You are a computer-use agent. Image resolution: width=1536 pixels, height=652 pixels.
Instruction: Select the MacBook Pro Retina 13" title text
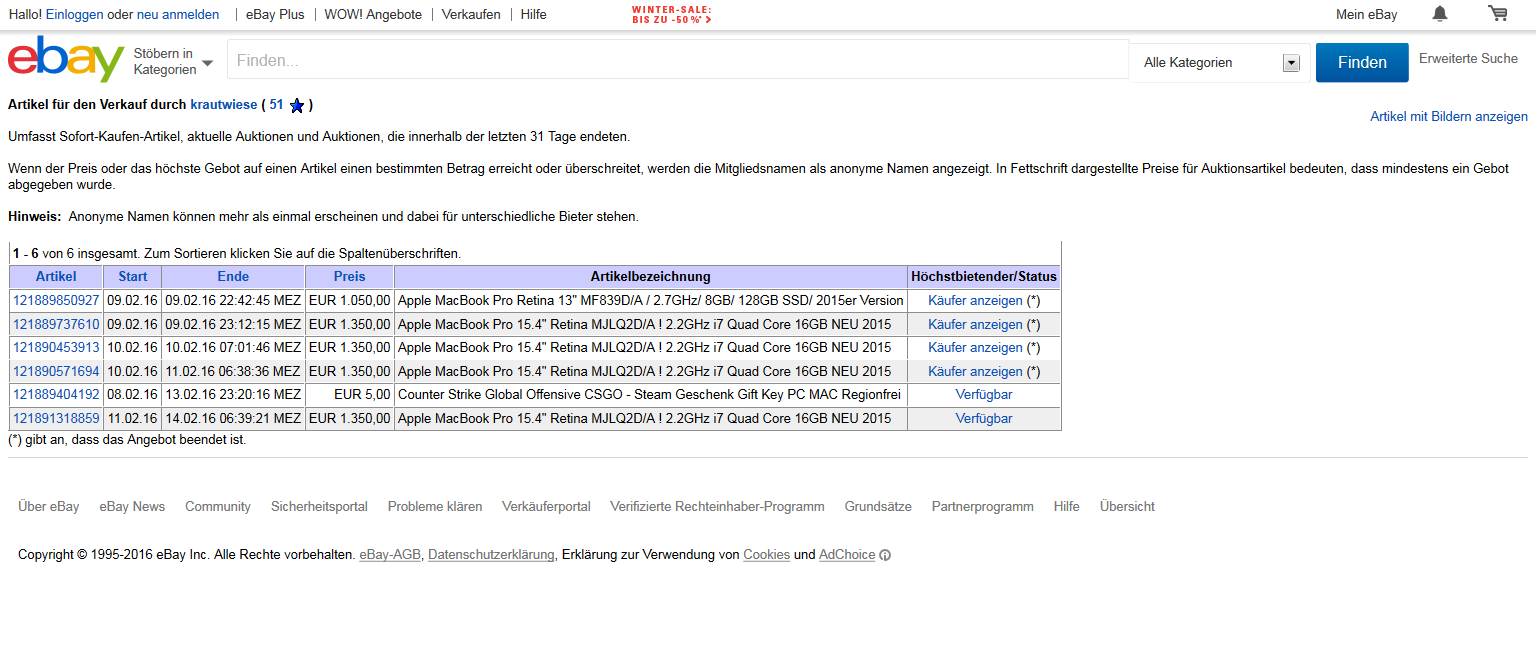point(651,301)
